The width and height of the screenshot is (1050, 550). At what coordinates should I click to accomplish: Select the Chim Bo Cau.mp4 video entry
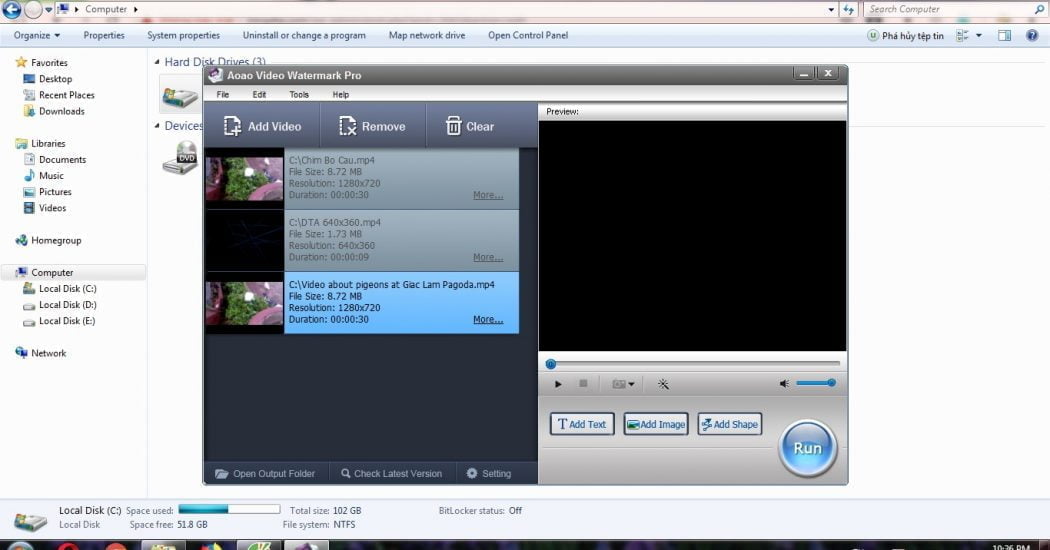(x=401, y=178)
